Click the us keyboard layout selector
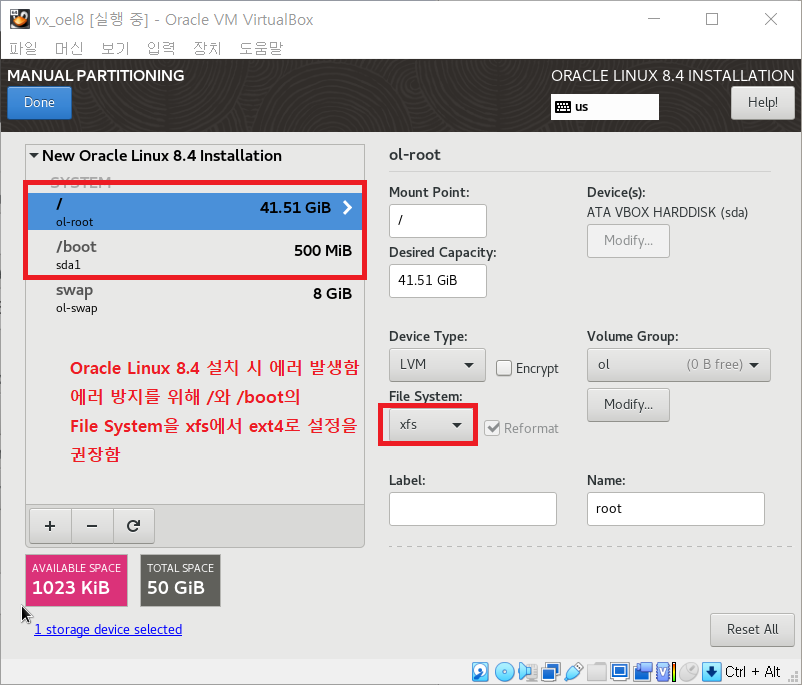 (x=605, y=107)
